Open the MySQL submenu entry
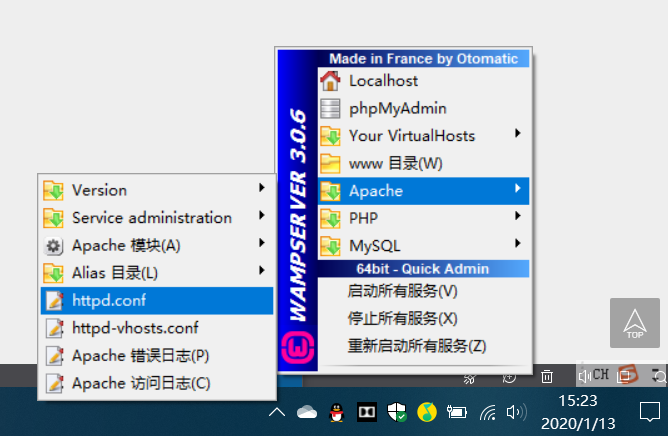This screenshot has width=668, height=436. click(423, 246)
